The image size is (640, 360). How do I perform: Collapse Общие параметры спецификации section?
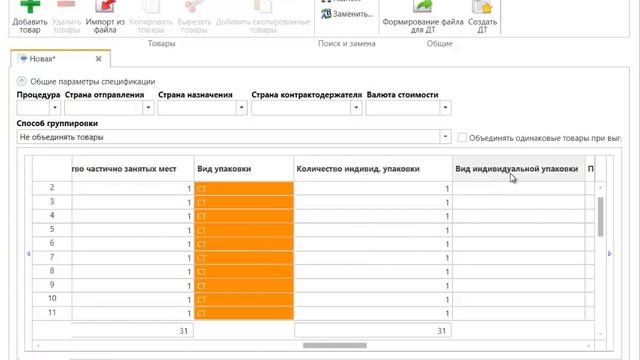coord(22,81)
